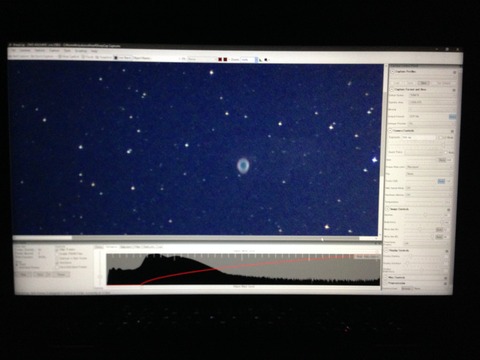Click the Ring Nebula in the preview
This screenshot has width=480, height=360.
243,166
